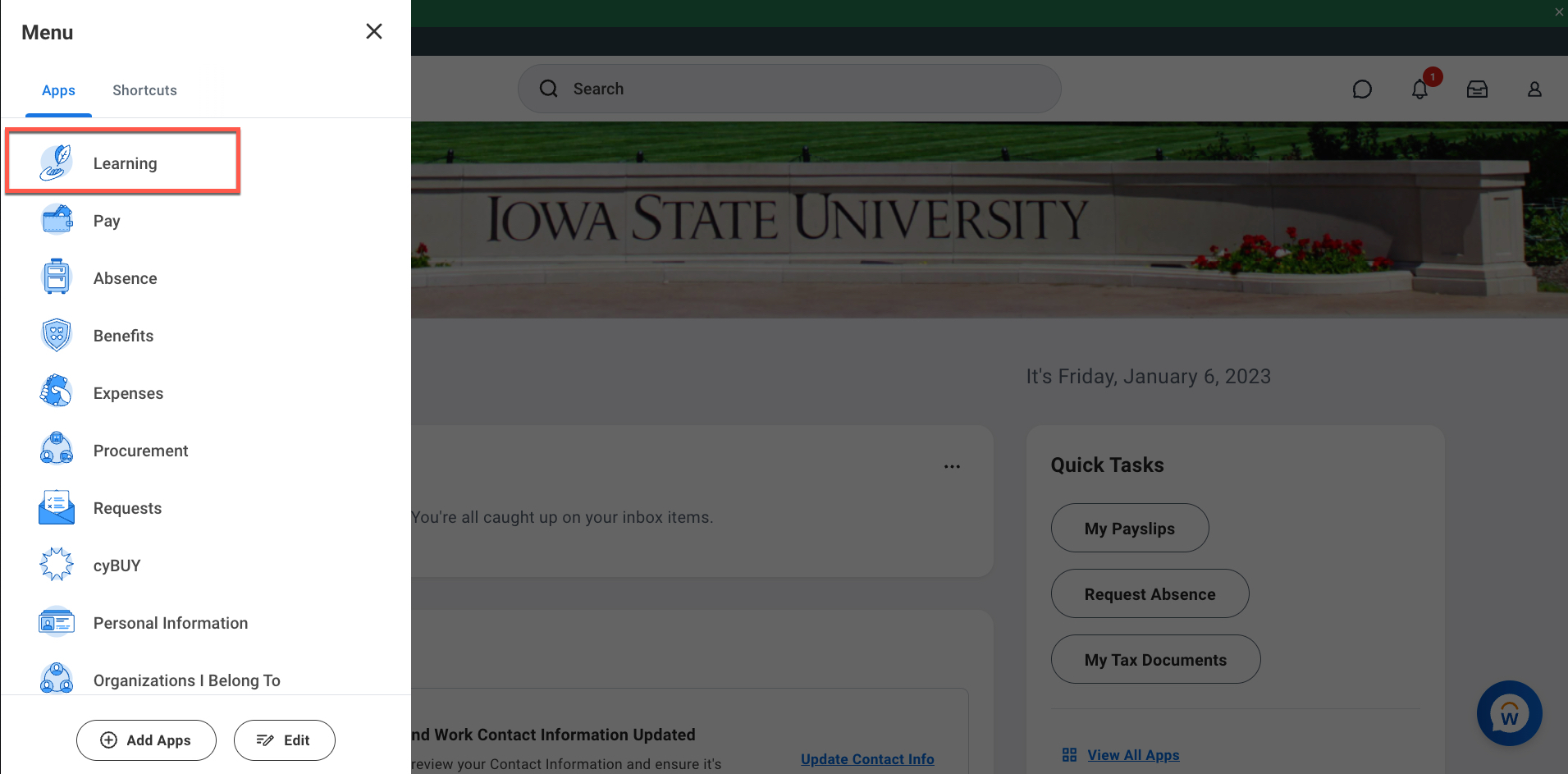This screenshot has height=774, width=1568.
Task: Open the Benefits shield icon
Action: (57, 335)
